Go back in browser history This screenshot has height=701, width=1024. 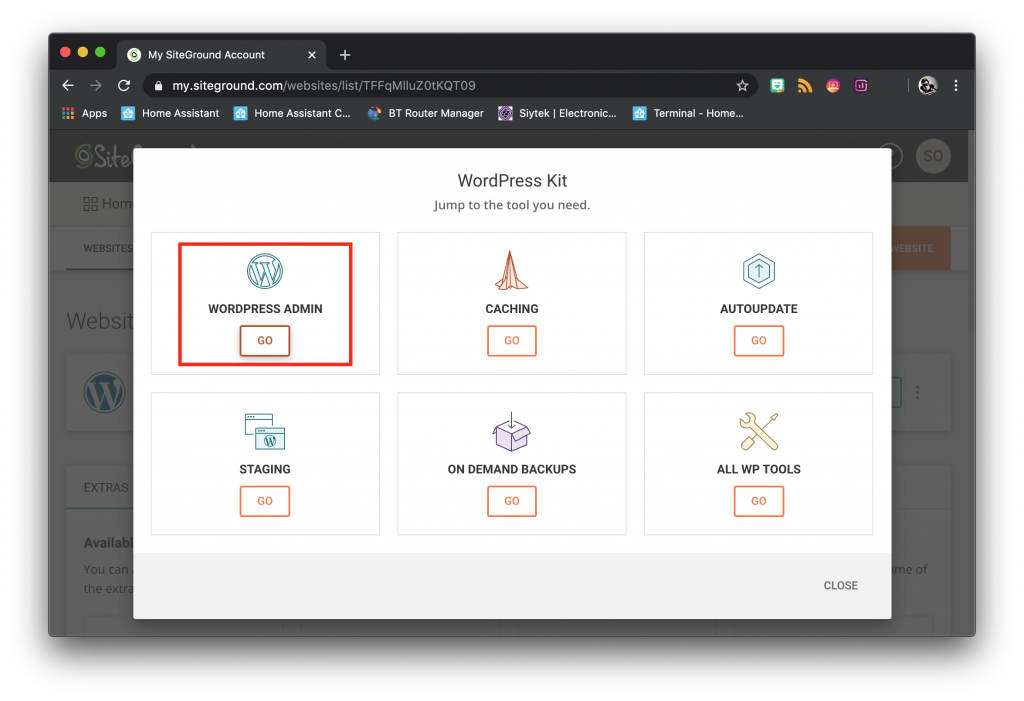[x=68, y=86]
